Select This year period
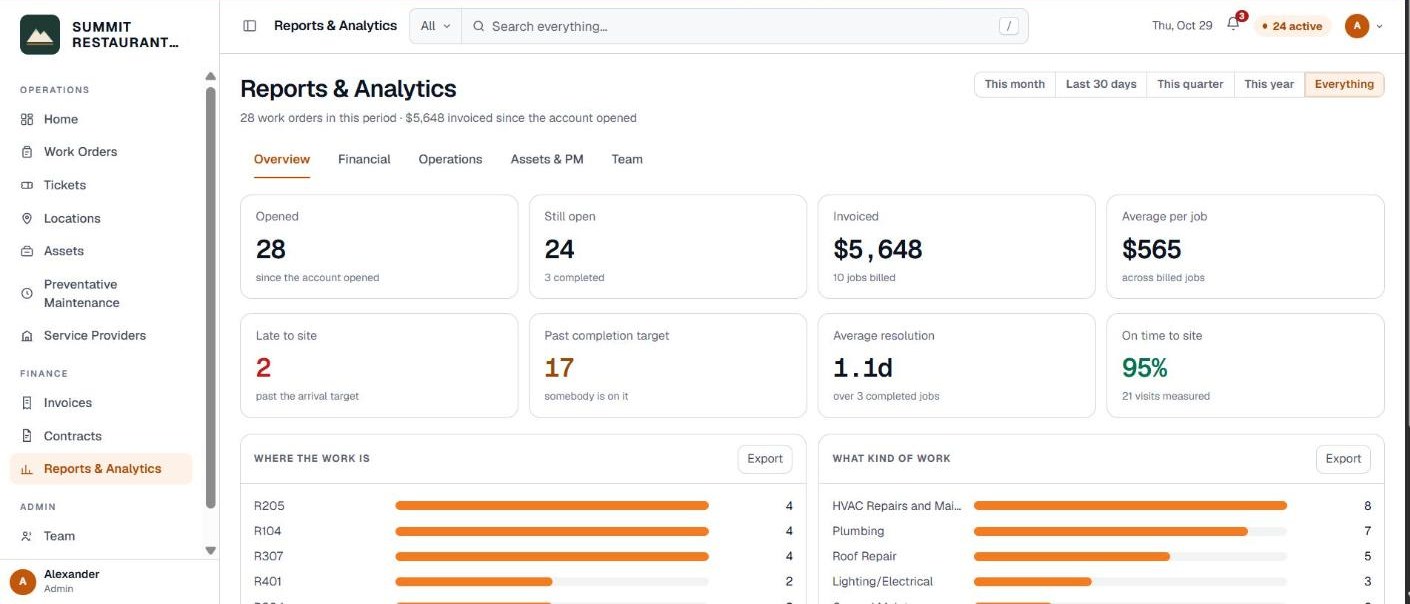 (1269, 84)
